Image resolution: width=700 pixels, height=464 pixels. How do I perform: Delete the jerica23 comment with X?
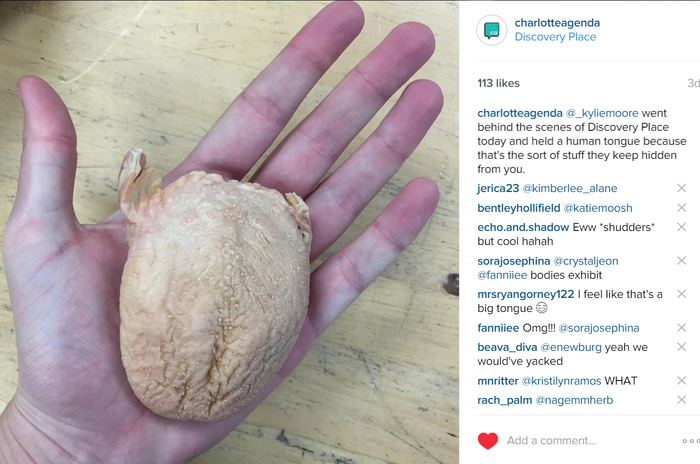tap(681, 188)
